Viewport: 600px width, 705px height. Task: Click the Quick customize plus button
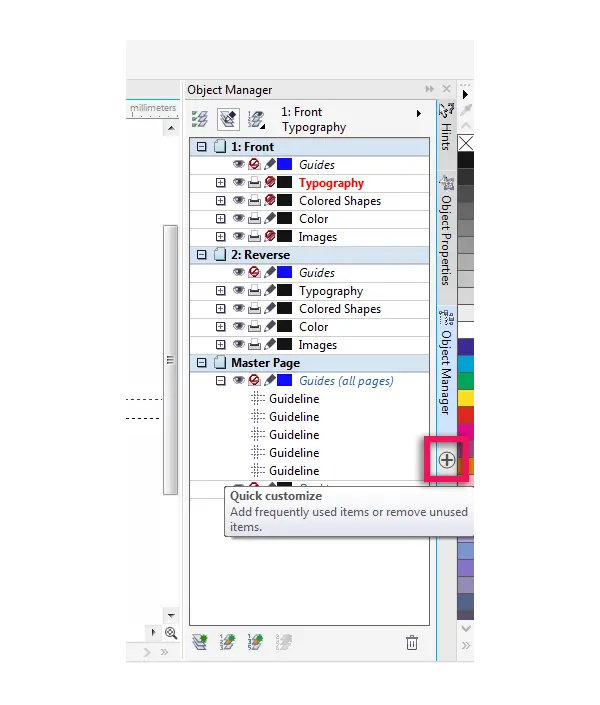coord(447,460)
